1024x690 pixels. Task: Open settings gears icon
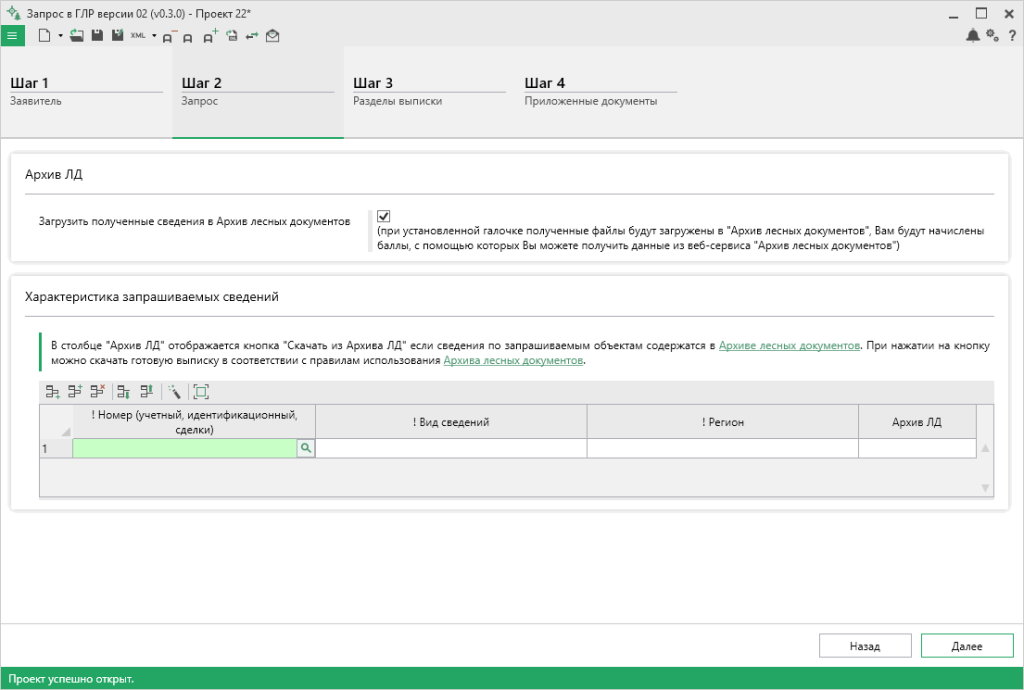[x=992, y=35]
